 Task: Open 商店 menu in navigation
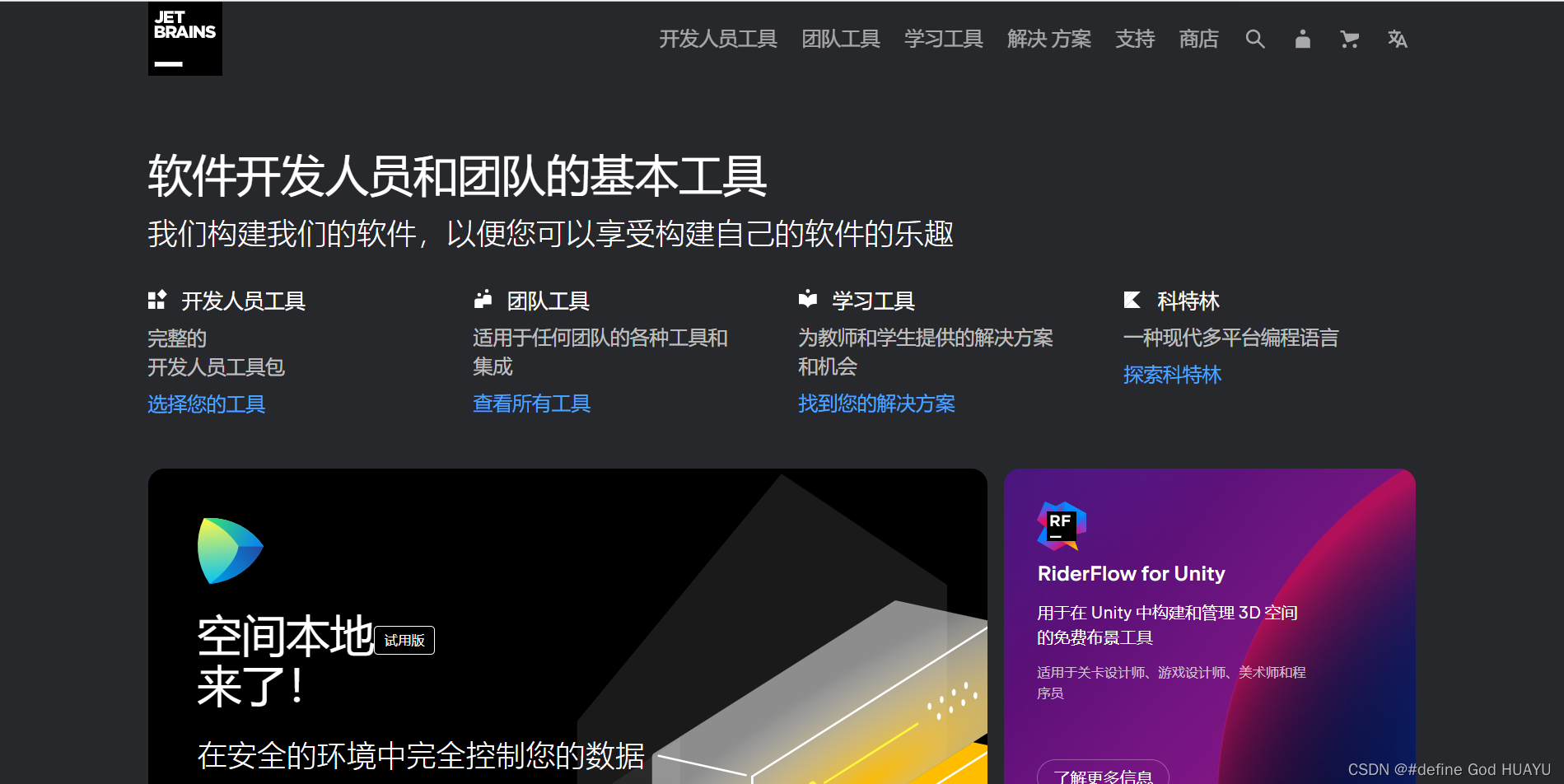click(1198, 39)
